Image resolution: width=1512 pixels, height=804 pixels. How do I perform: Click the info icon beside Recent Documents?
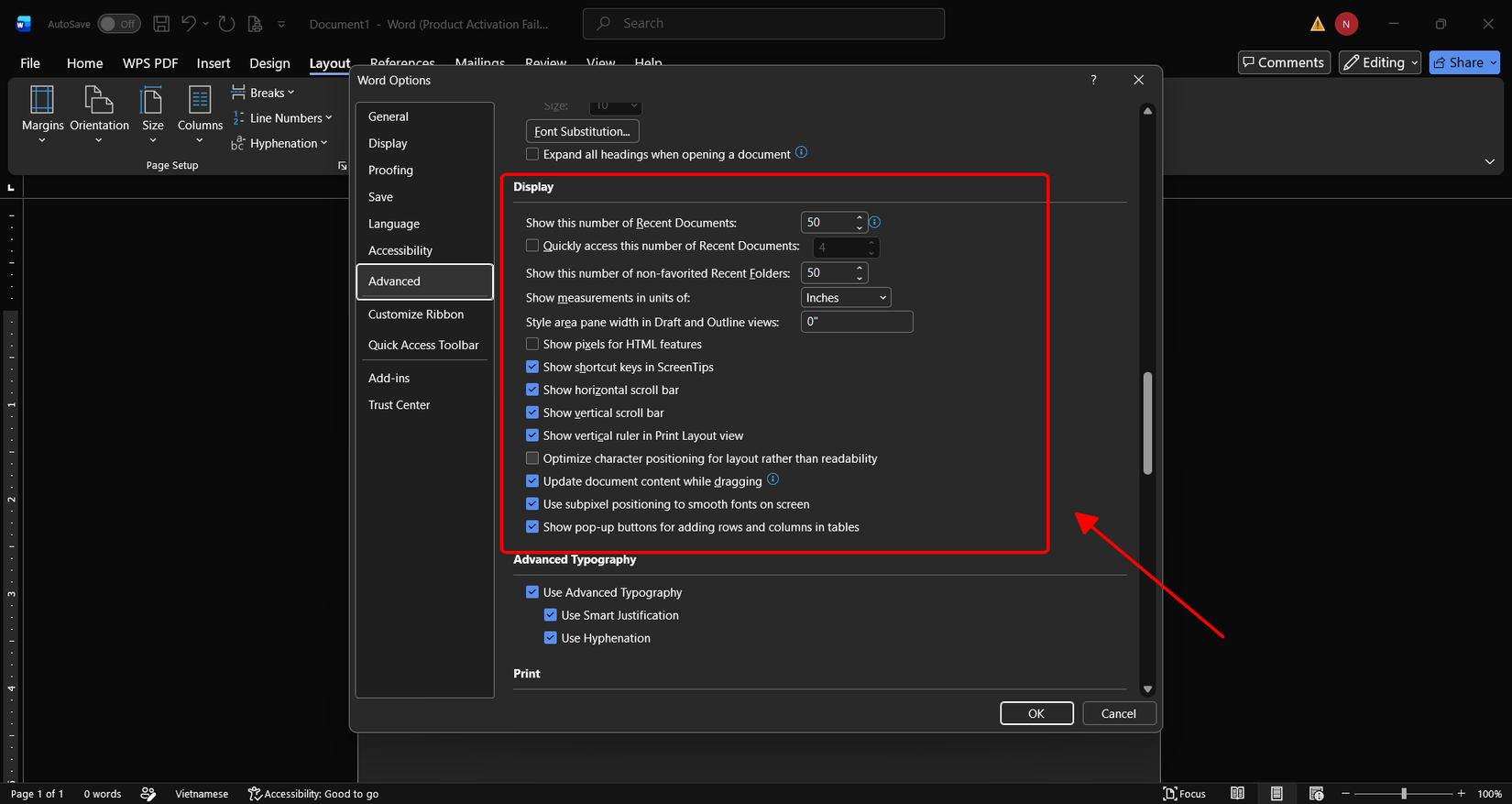[x=874, y=222]
